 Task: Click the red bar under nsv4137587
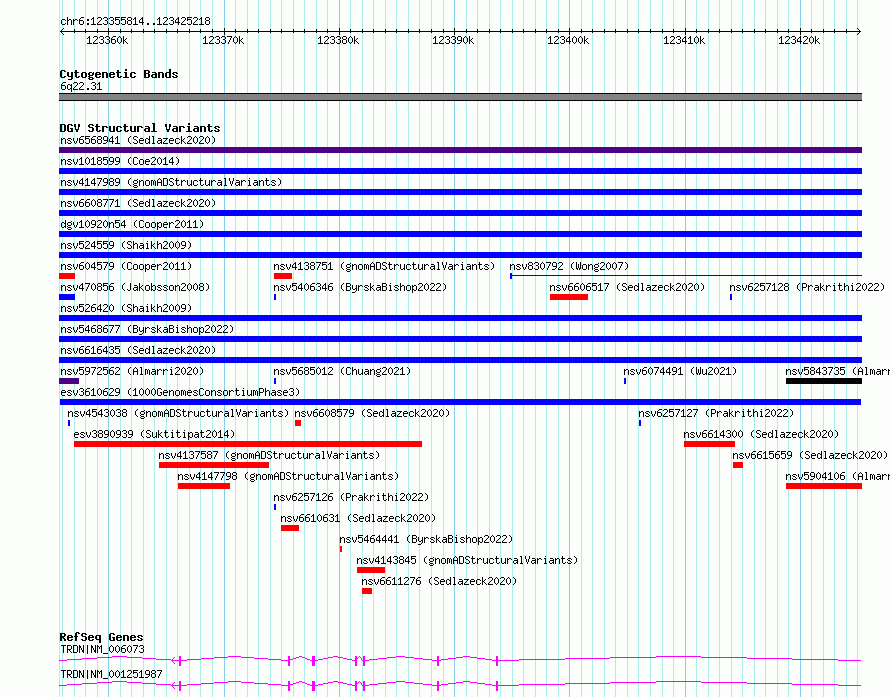tap(214, 465)
